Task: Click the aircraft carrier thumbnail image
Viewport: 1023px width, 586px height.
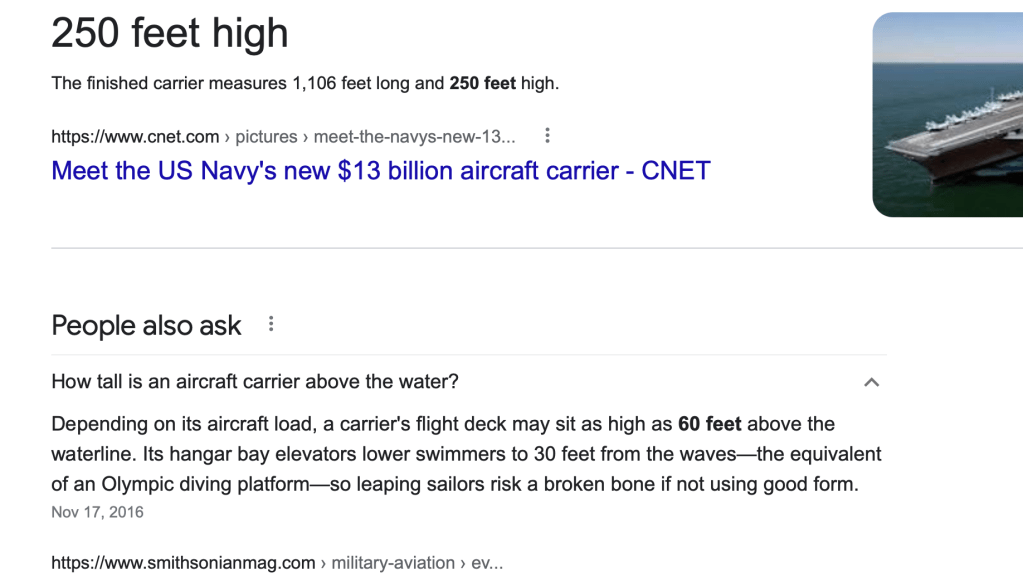Action: point(947,114)
